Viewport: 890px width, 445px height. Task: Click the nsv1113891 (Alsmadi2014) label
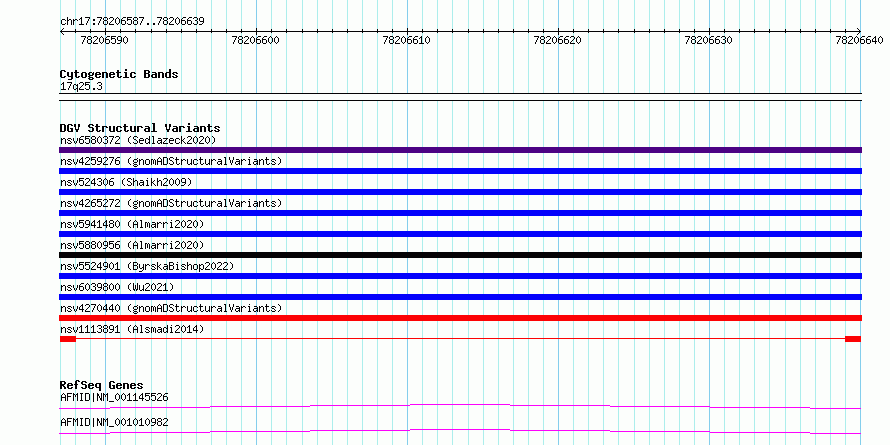click(132, 329)
